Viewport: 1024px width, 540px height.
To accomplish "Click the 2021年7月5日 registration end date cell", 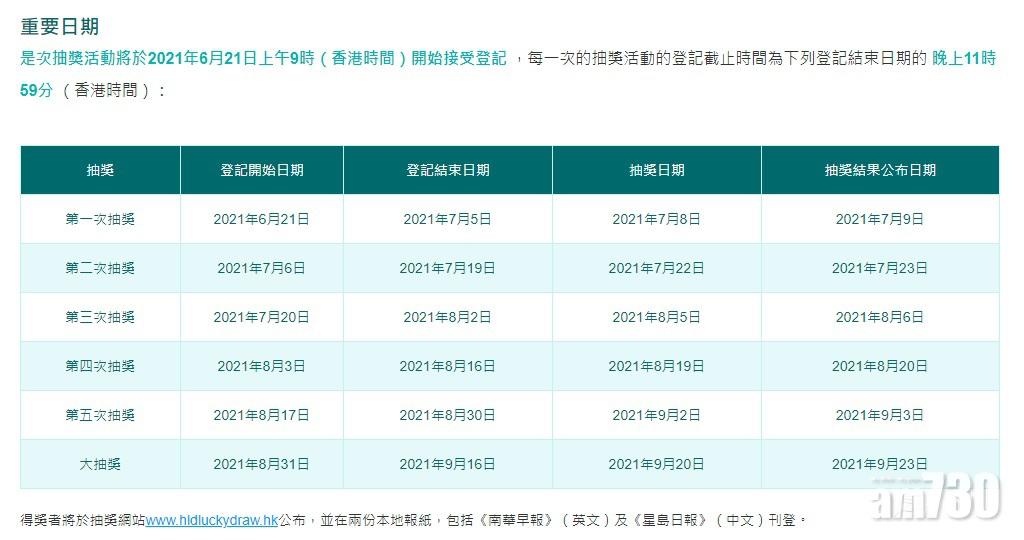I will 447,219.
